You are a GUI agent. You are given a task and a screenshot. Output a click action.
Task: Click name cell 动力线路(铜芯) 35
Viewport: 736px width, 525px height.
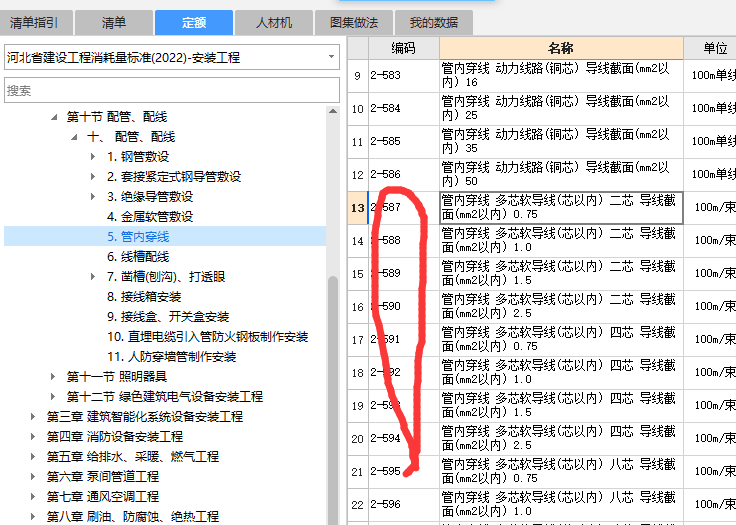pyautogui.click(x=561, y=141)
